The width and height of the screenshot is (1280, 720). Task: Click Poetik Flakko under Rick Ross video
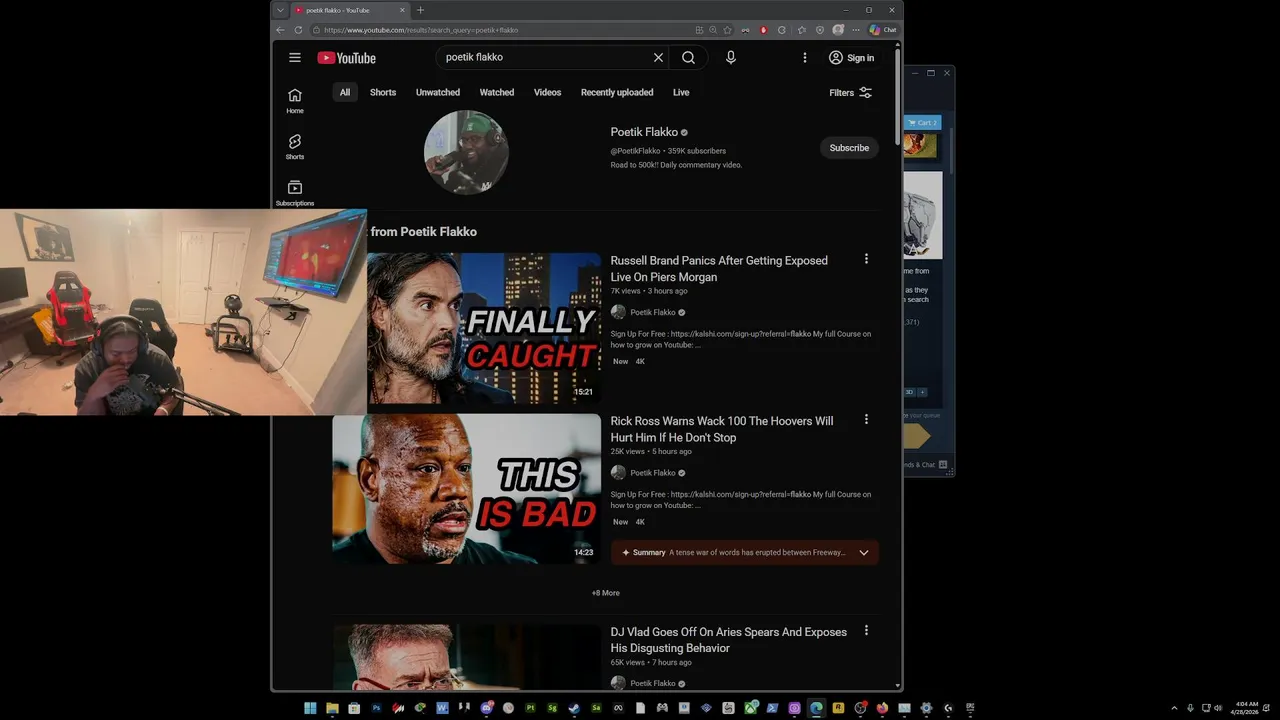coord(652,473)
